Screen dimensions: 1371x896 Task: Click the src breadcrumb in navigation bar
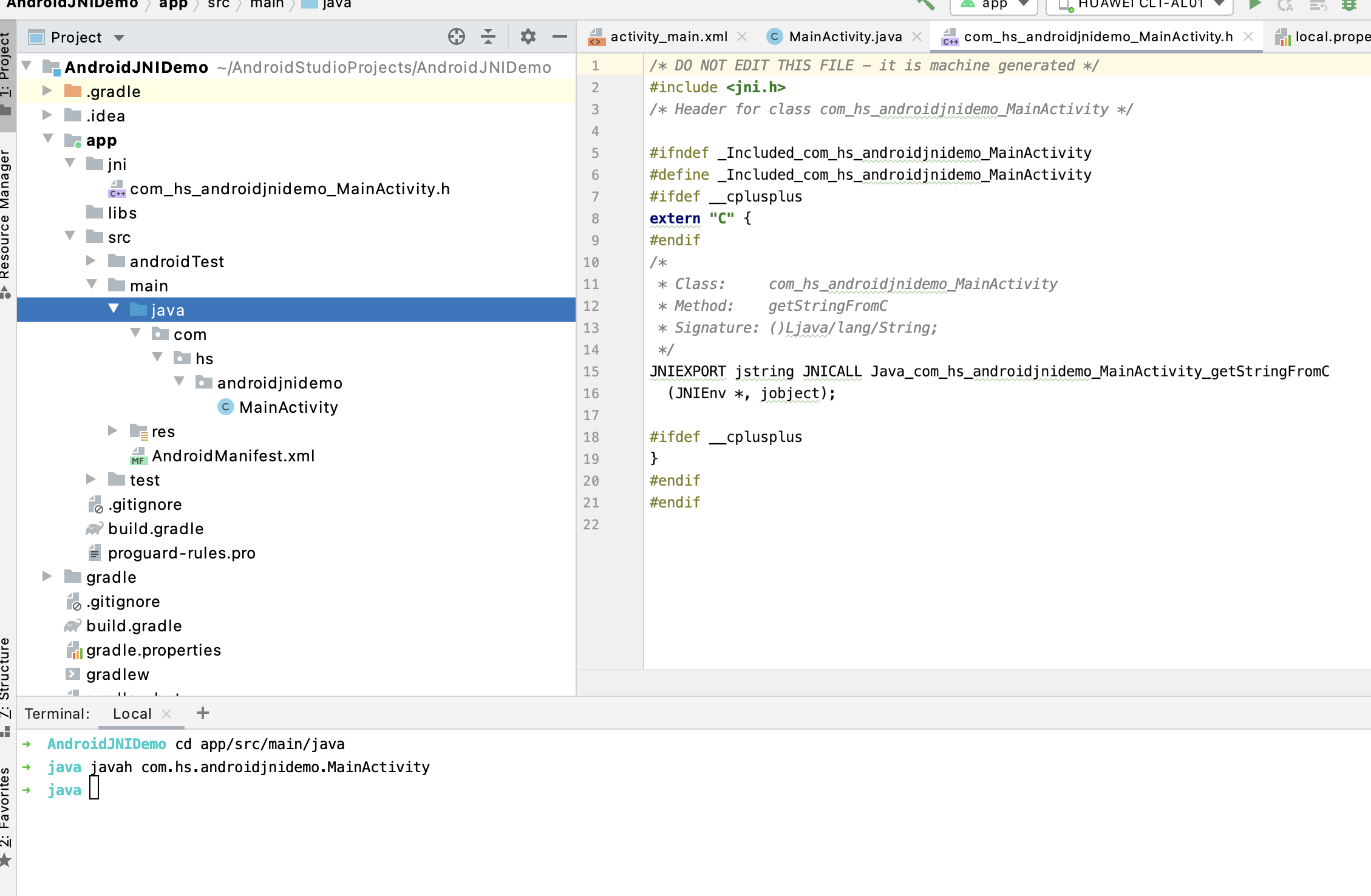pyautogui.click(x=219, y=4)
